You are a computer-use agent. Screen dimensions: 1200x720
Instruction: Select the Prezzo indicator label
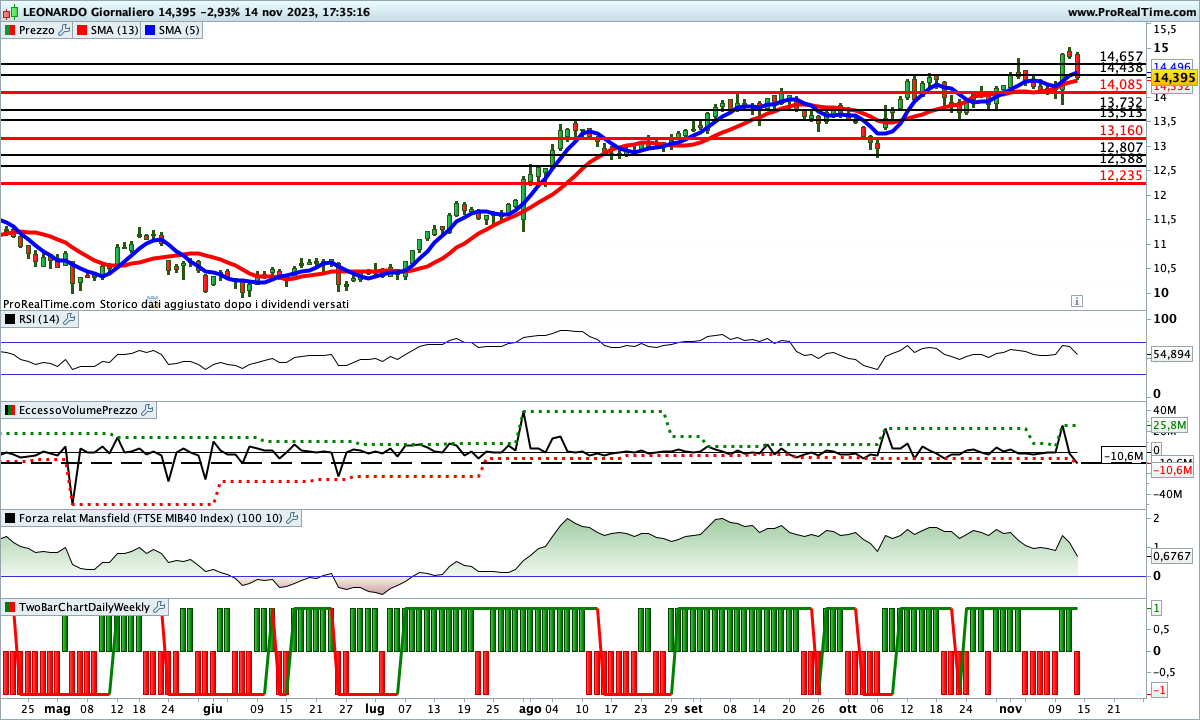(x=37, y=30)
